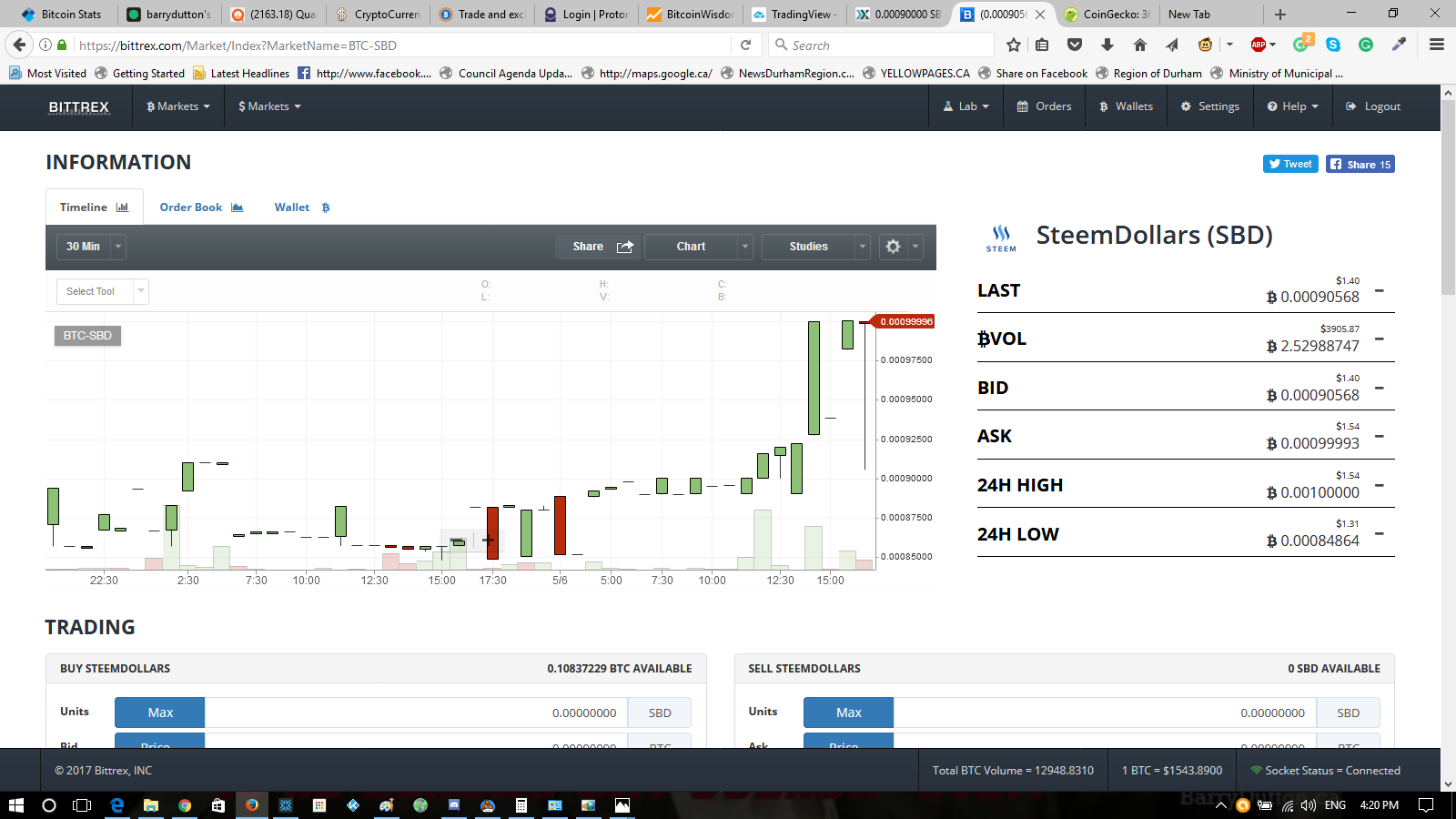Click the Share export arrow icon on chart toolbar
The image size is (1456, 819).
tap(625, 247)
